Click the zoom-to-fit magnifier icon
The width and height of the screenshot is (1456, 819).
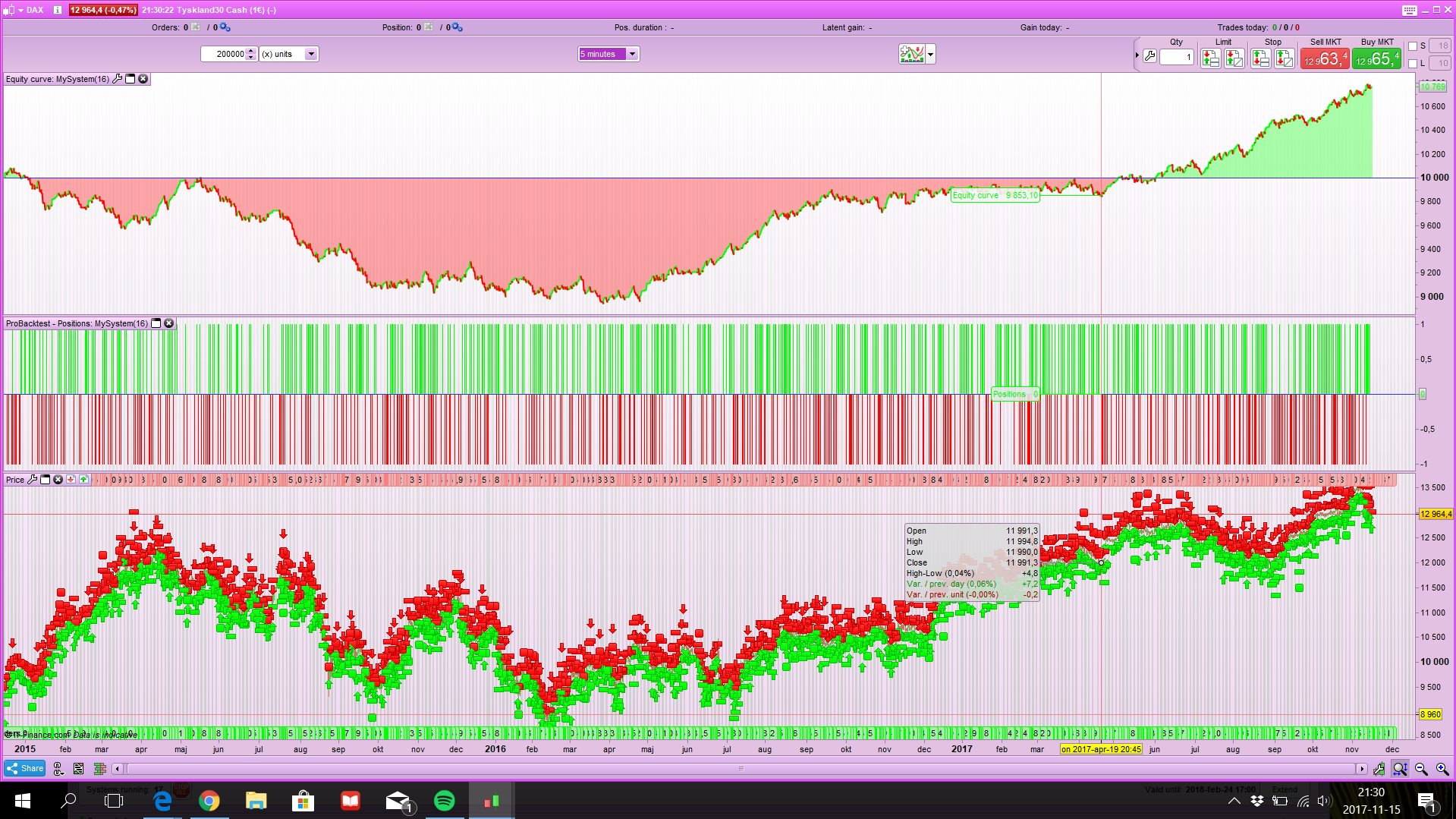coord(1401,769)
